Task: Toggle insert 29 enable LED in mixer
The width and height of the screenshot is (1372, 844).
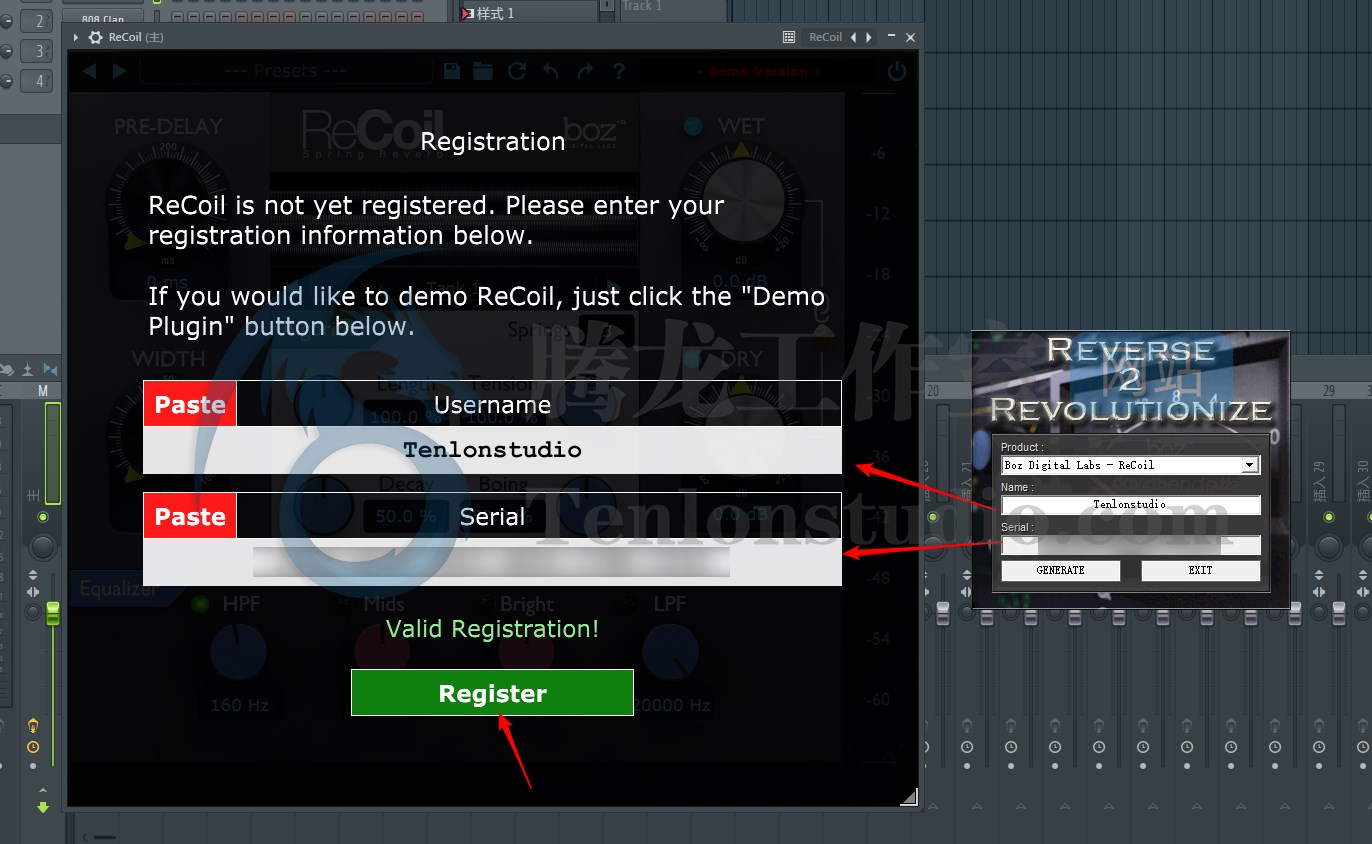Action: [1329, 517]
